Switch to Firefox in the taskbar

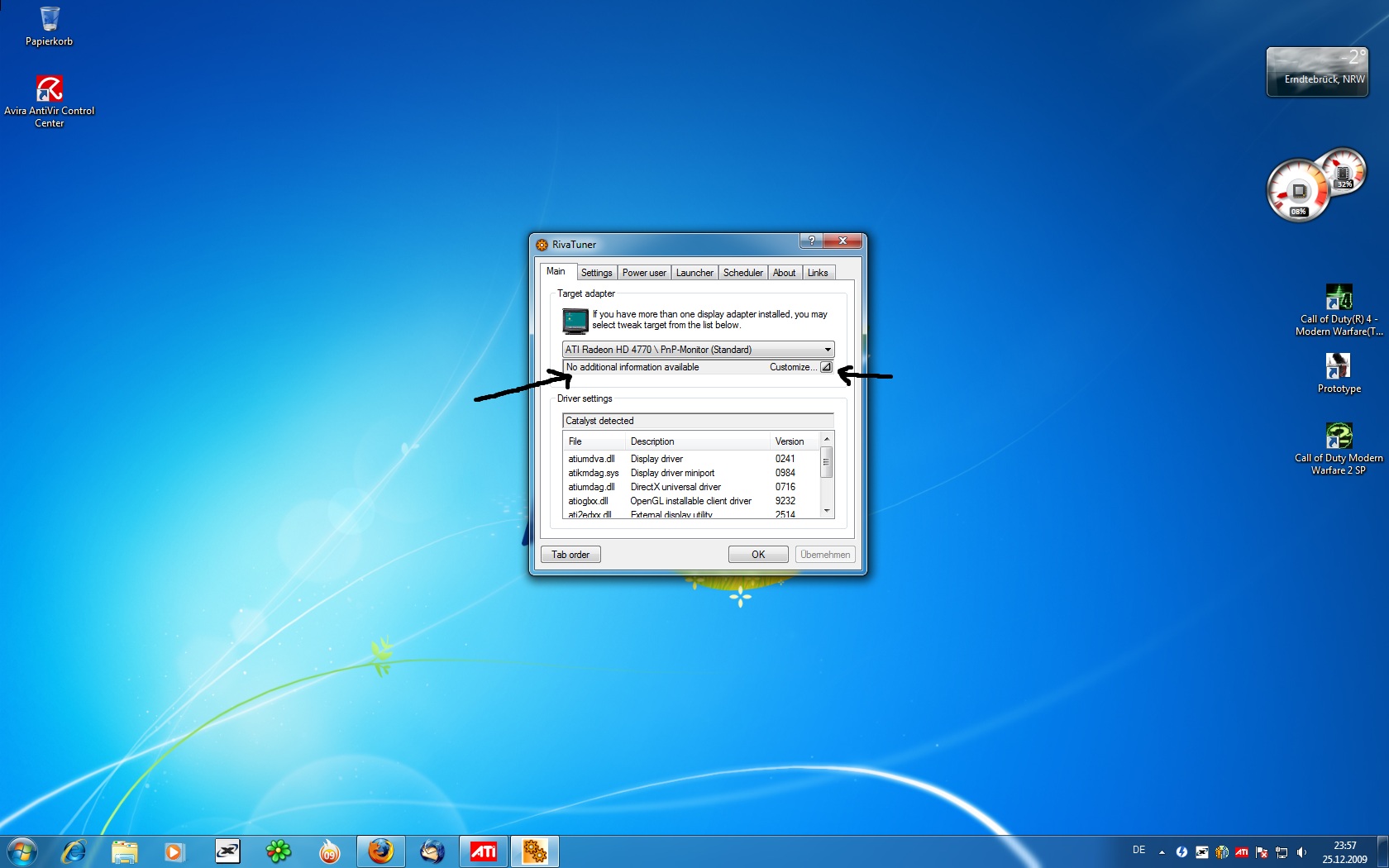click(x=381, y=851)
